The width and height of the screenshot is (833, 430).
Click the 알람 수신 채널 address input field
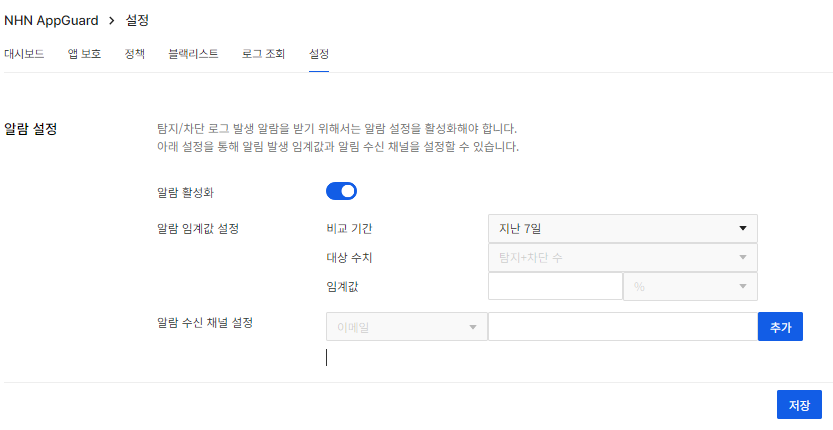point(623,327)
